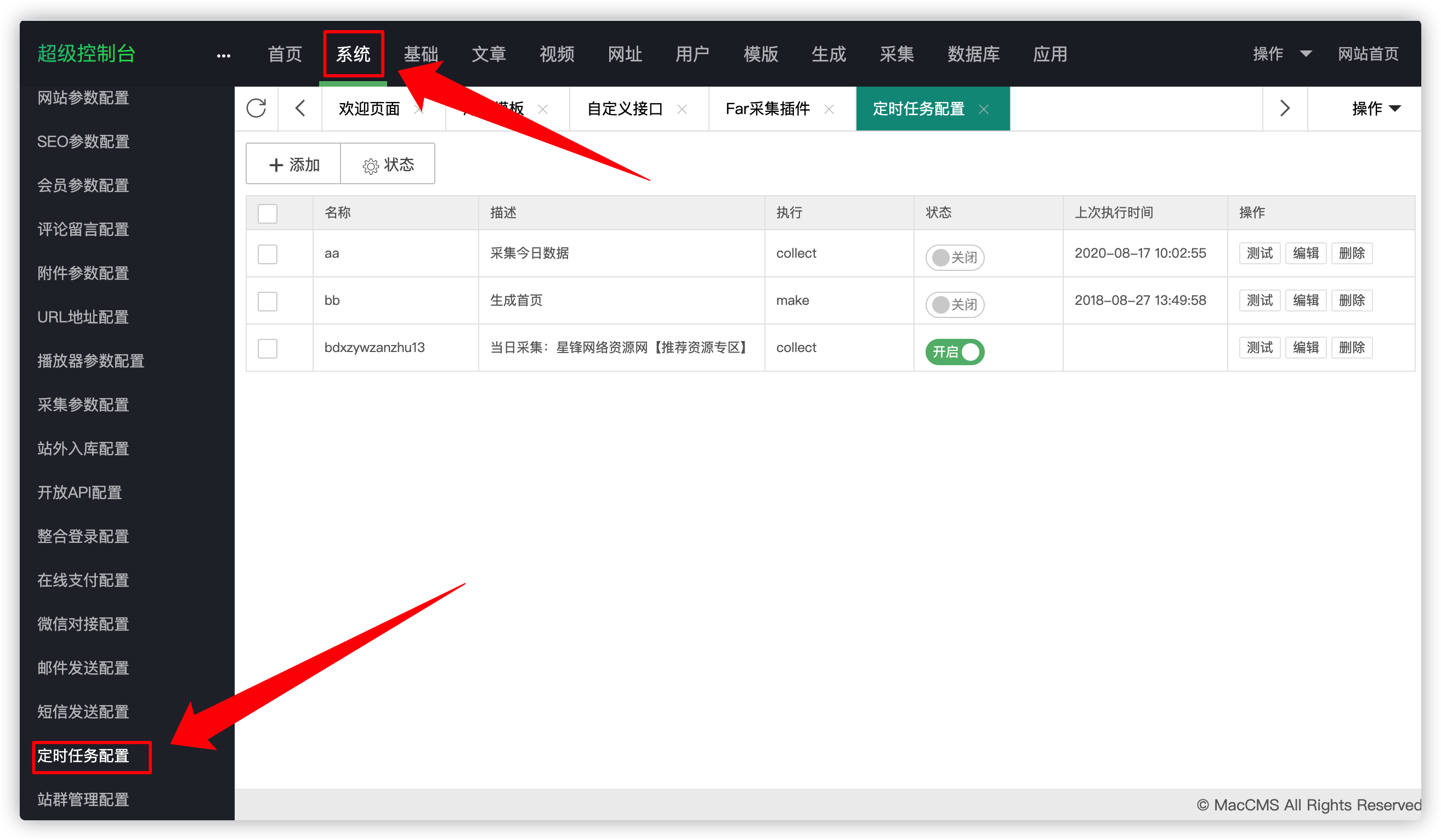This screenshot has width=1441, height=840.
Task: Click 删除 button for bdxzywzanzhu13
Action: coord(1352,348)
